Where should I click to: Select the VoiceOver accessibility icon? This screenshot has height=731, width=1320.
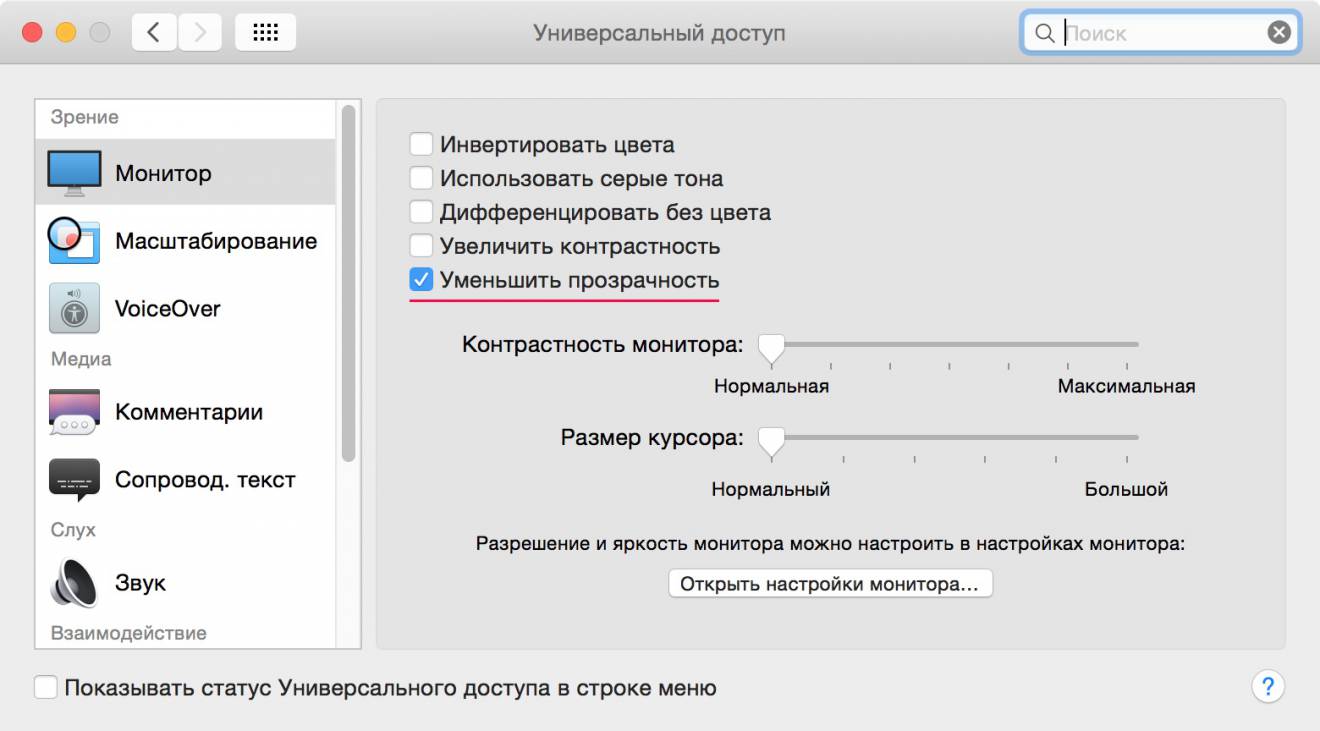pos(74,308)
